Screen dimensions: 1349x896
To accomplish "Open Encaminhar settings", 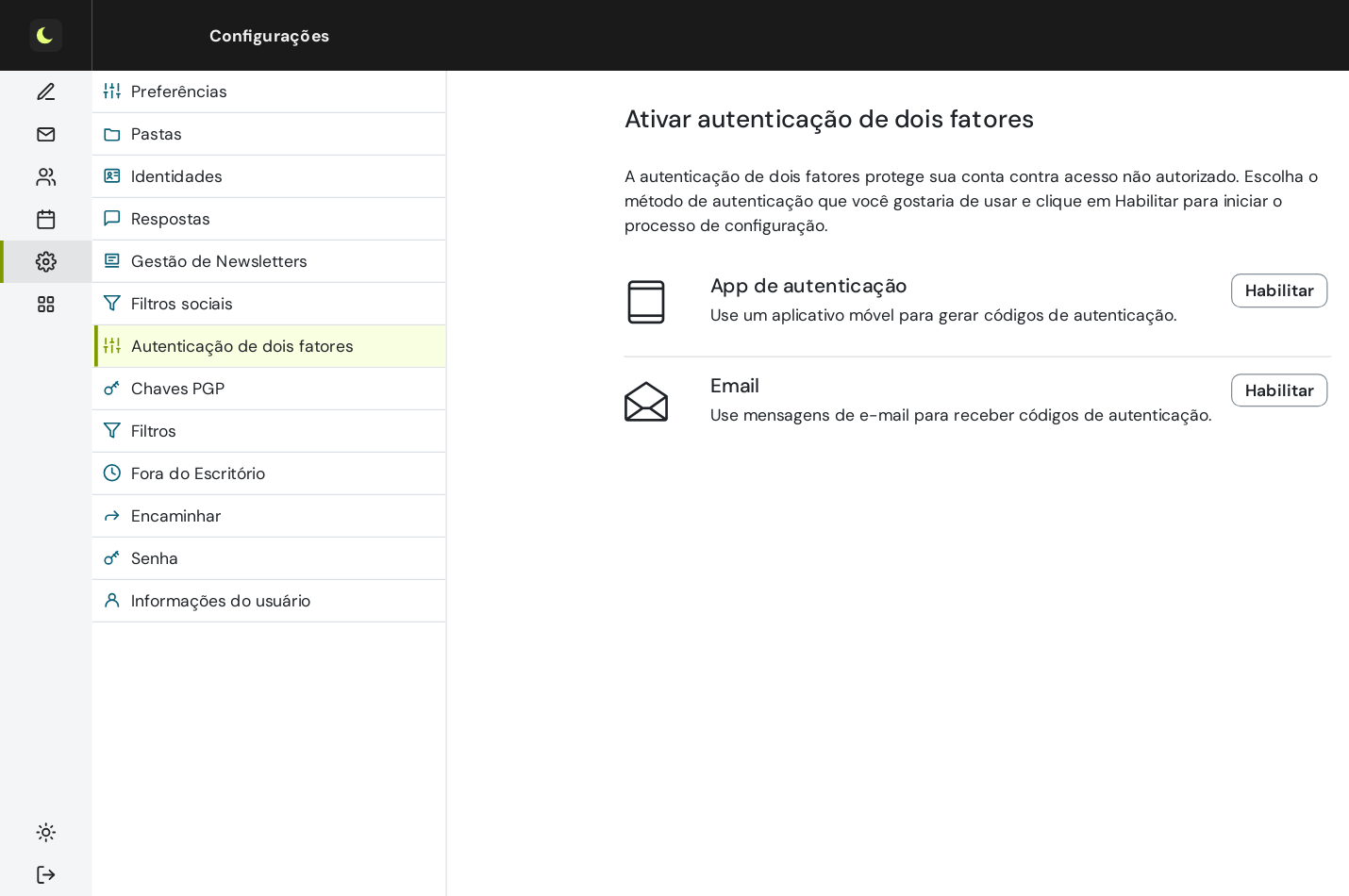I will click(269, 516).
